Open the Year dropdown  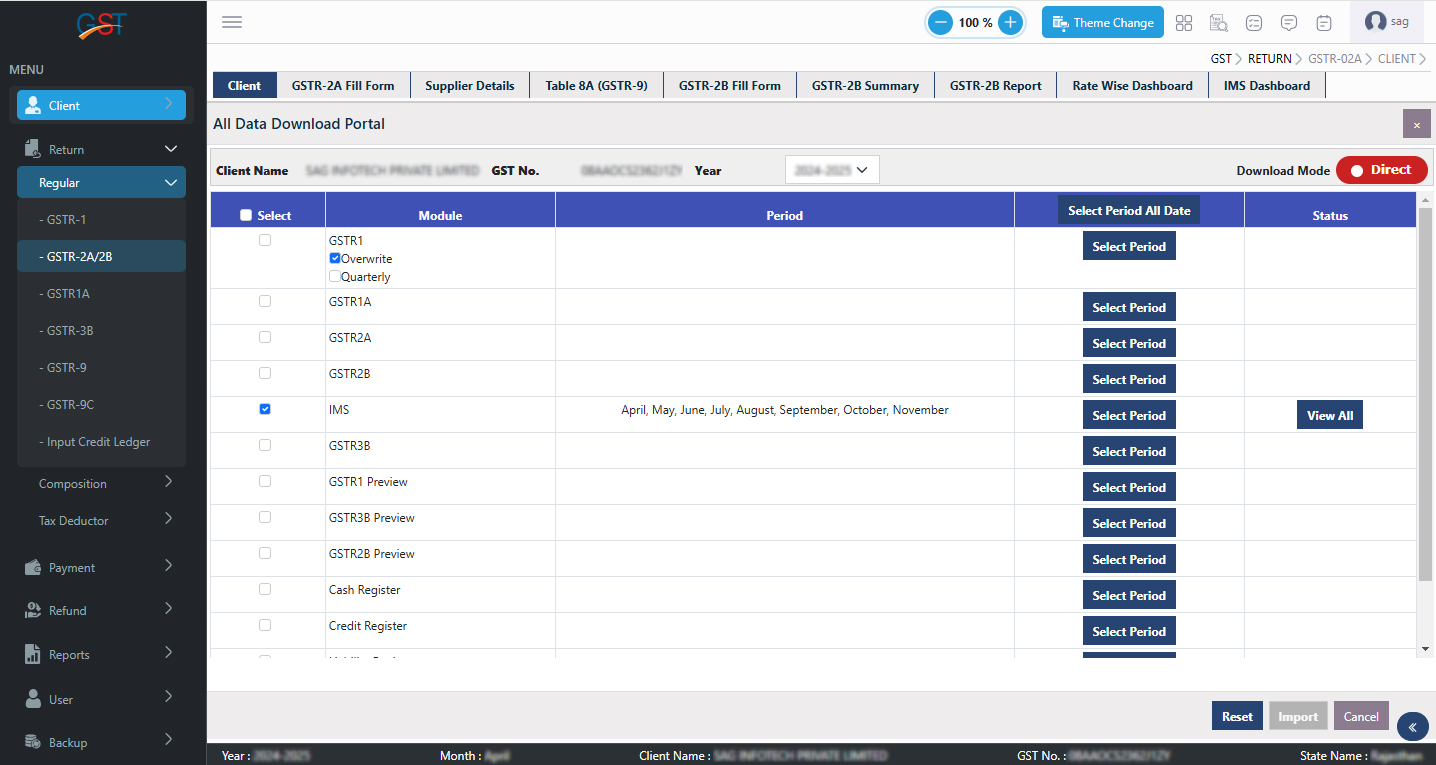pyautogui.click(x=832, y=170)
